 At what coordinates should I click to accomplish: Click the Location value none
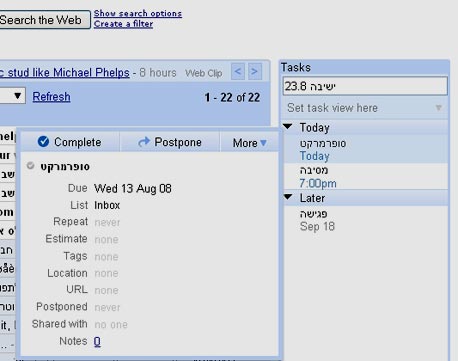(x=106, y=273)
